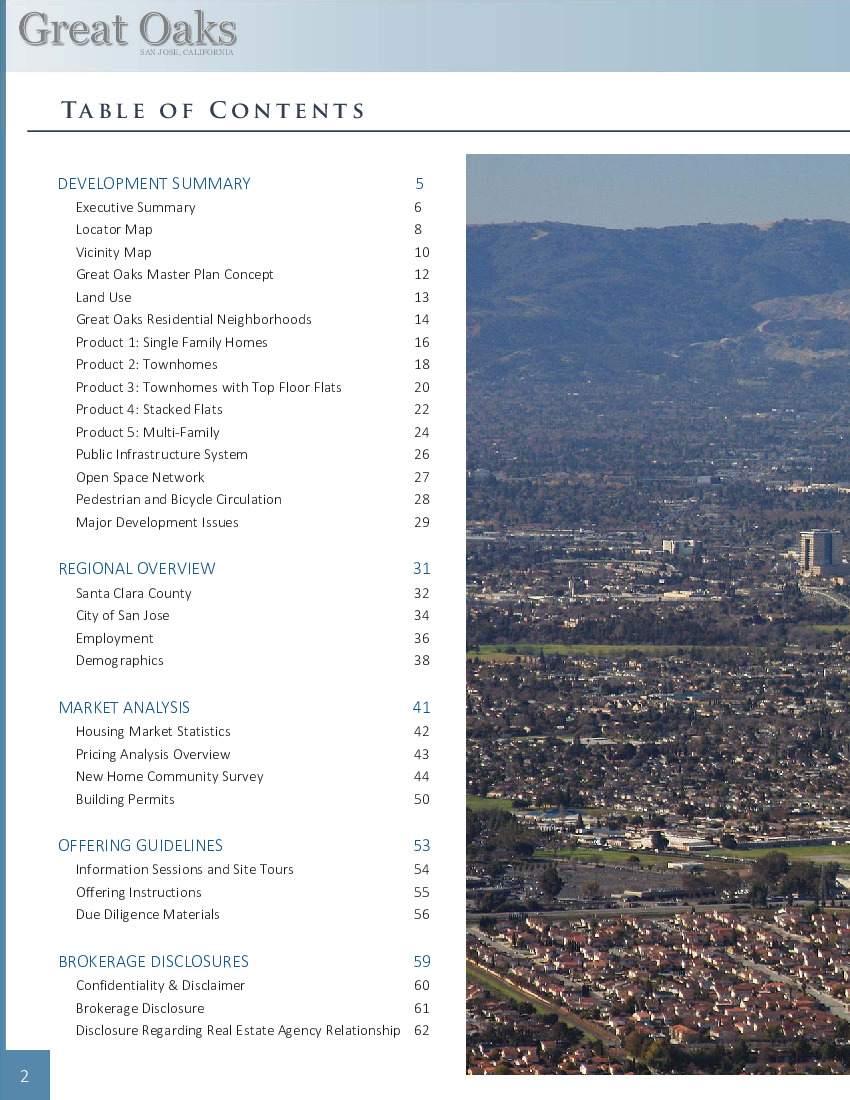Open the MARKET ANALYSIS section heading
Viewport: 850px width, 1100px height.
124,708
